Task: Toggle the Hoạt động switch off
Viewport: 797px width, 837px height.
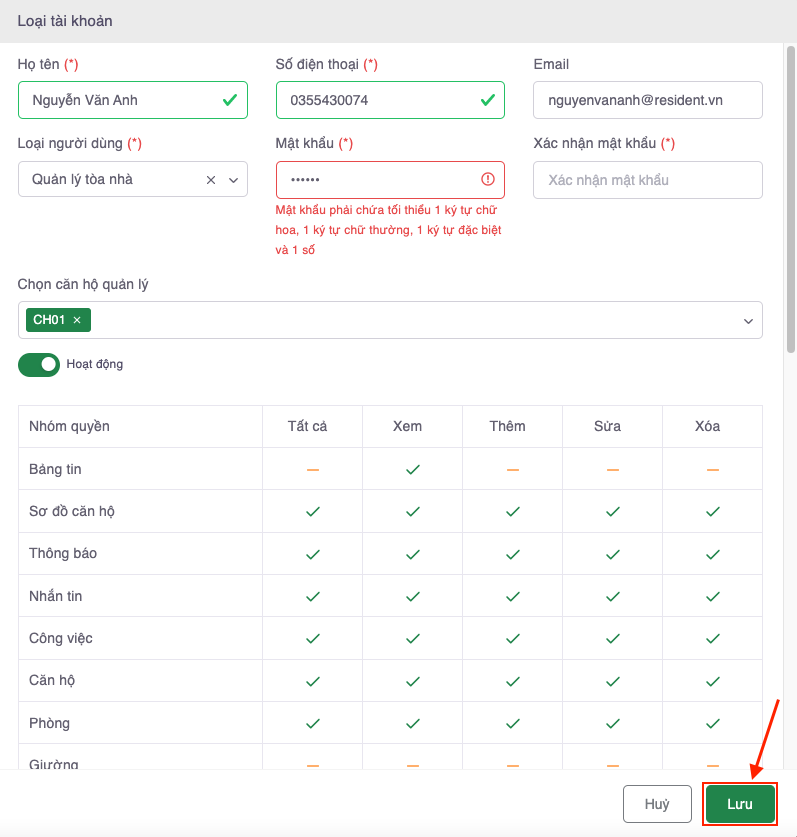Action: pyautogui.click(x=39, y=364)
